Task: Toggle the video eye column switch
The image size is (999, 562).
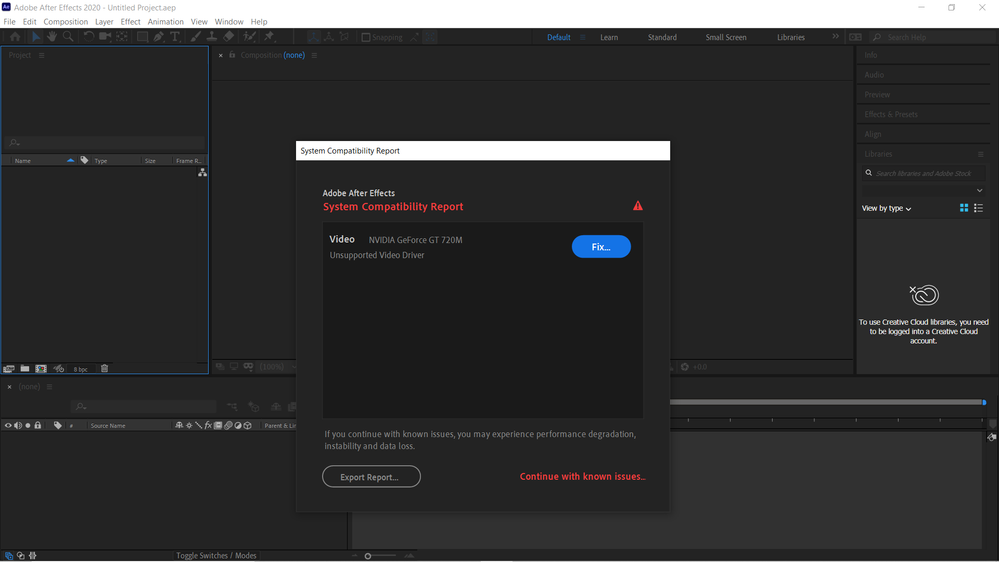Action: (x=8, y=425)
